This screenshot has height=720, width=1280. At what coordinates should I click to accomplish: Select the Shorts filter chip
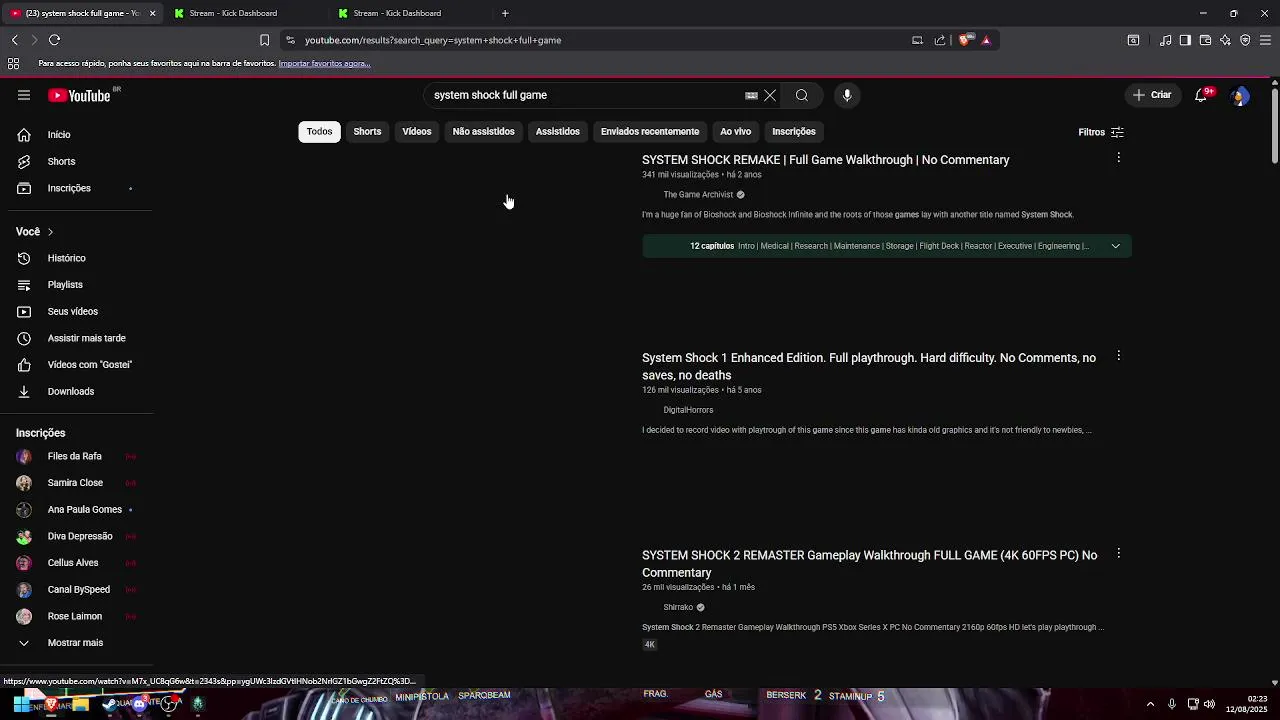coord(367,132)
